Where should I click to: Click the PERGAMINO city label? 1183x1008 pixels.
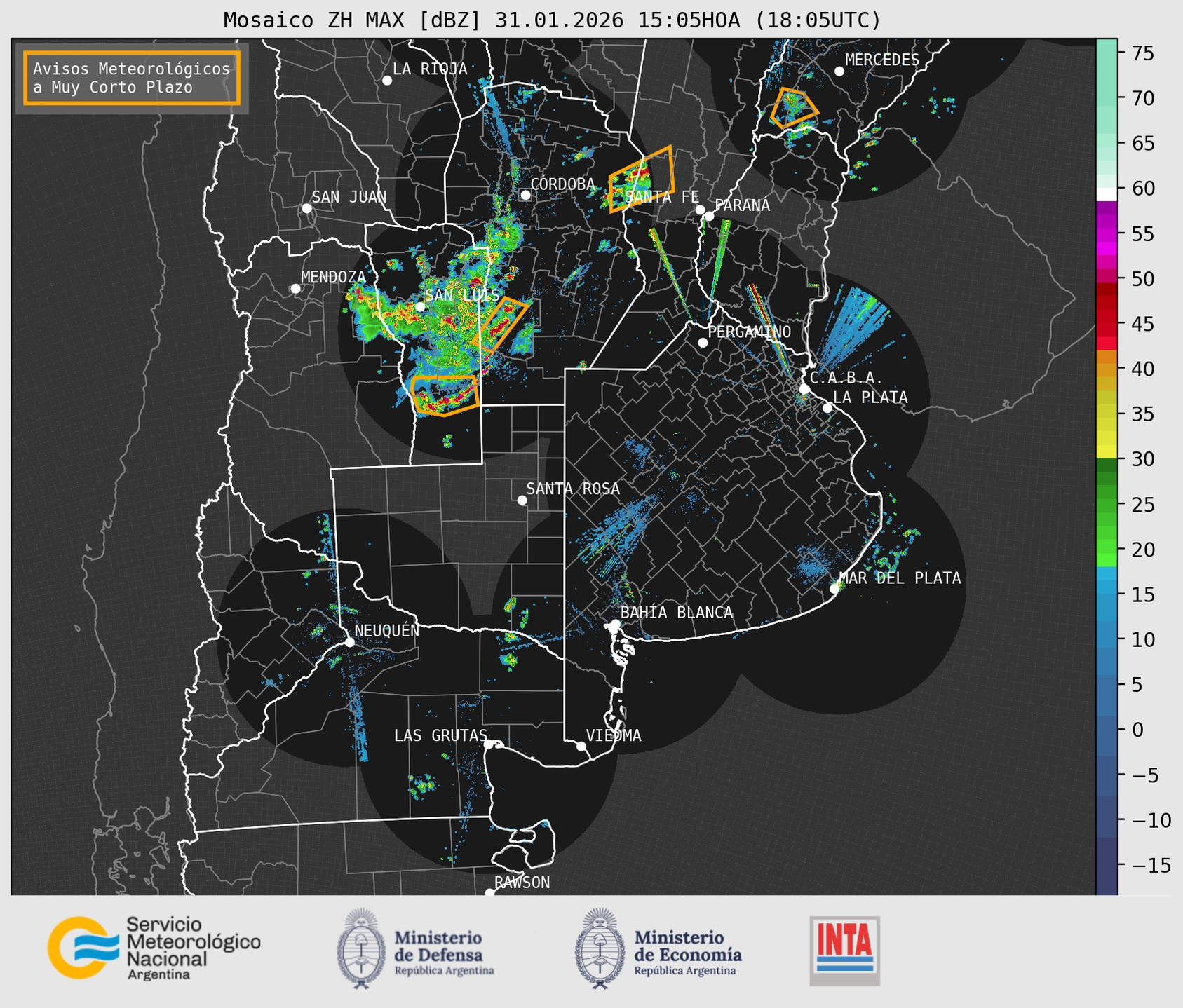(749, 332)
